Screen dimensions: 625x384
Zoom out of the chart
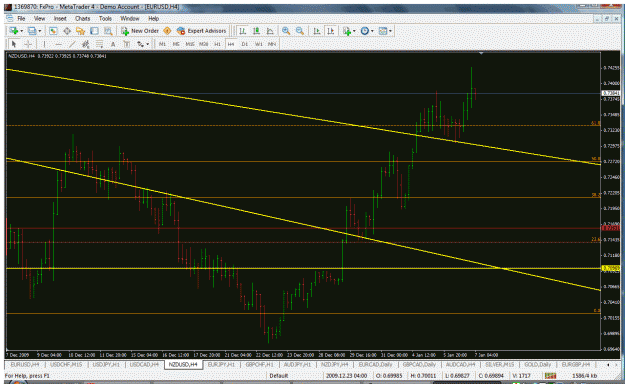point(300,31)
